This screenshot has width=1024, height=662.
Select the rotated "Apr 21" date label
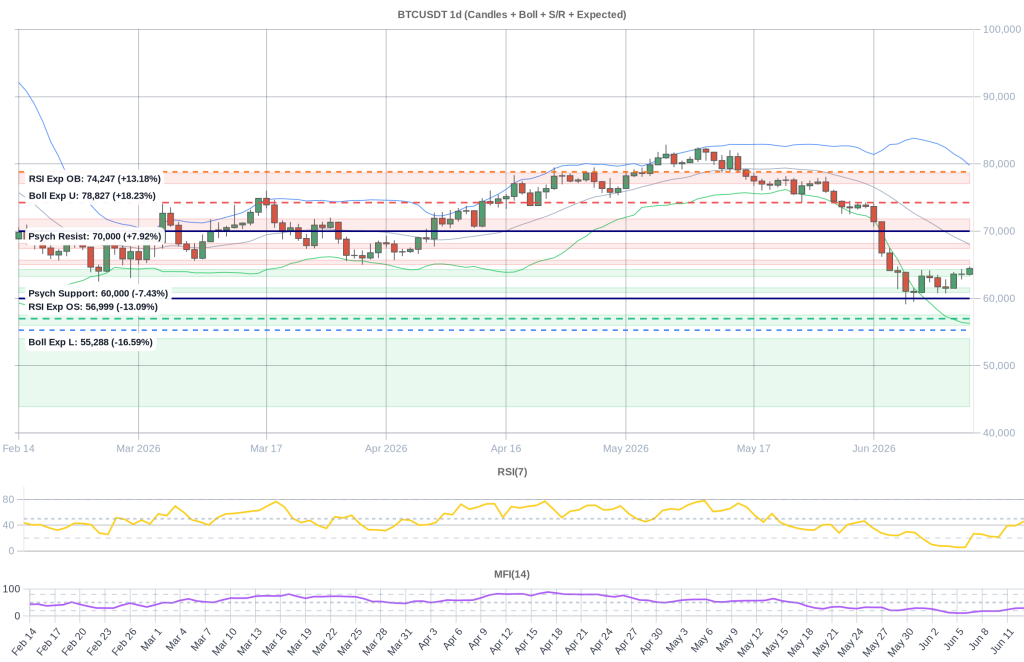coord(575,642)
